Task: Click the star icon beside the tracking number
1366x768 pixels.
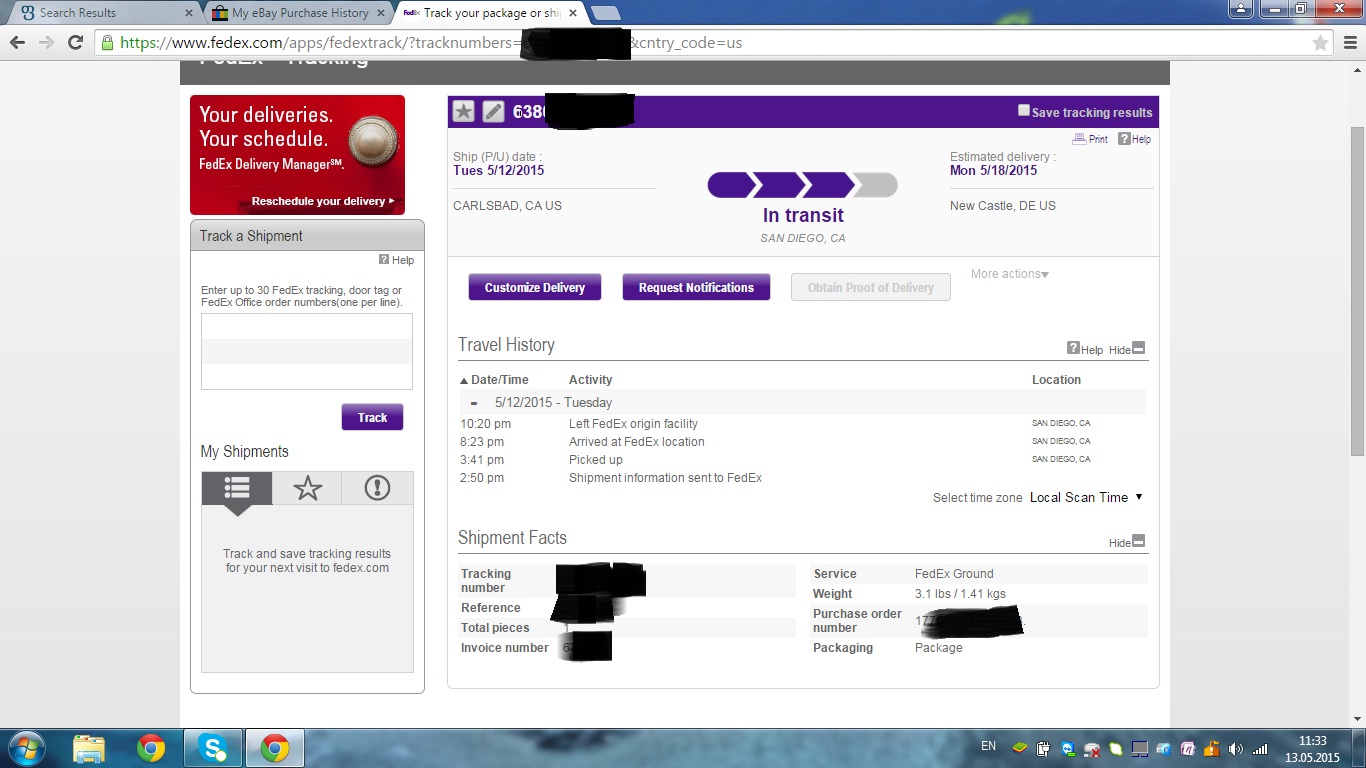Action: click(x=463, y=111)
